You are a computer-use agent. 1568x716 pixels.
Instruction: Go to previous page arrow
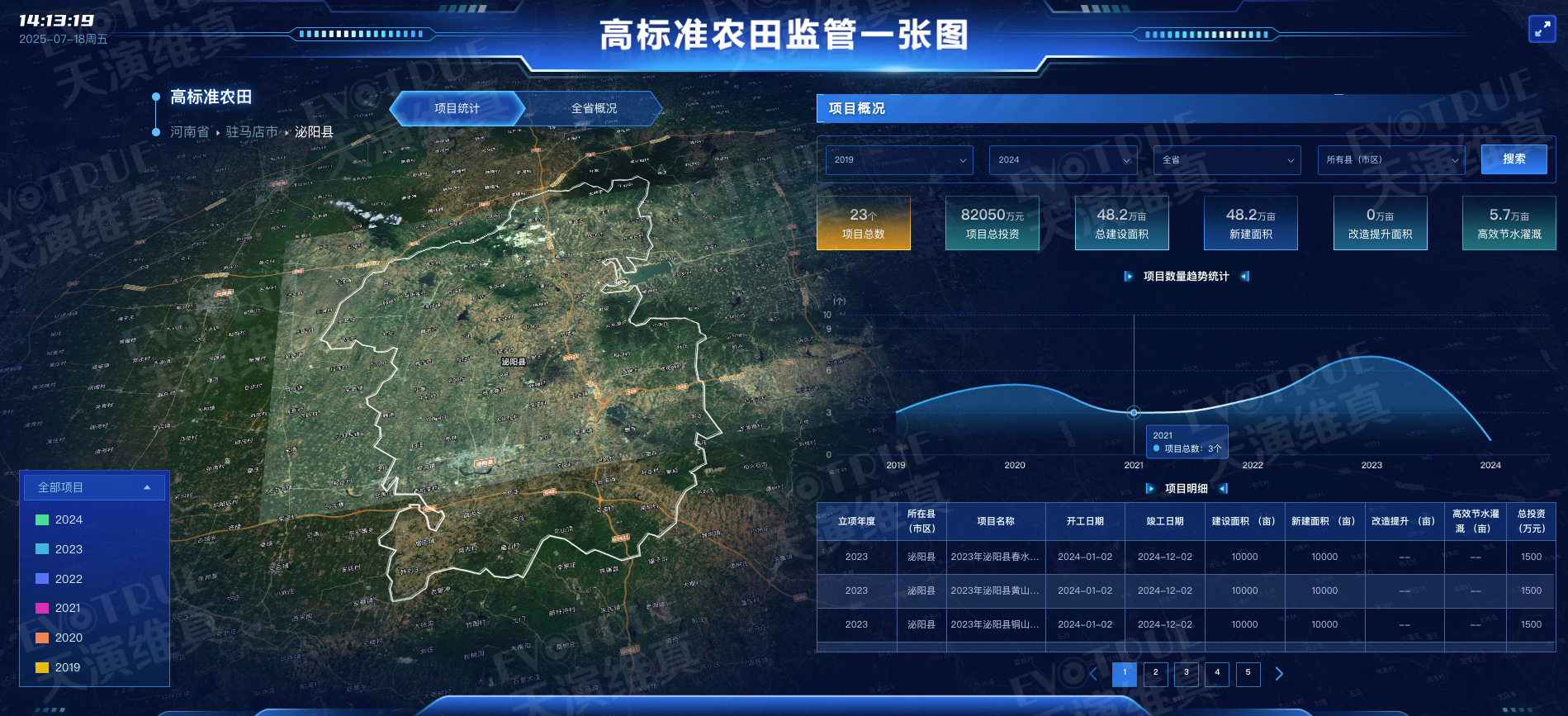point(1093,674)
